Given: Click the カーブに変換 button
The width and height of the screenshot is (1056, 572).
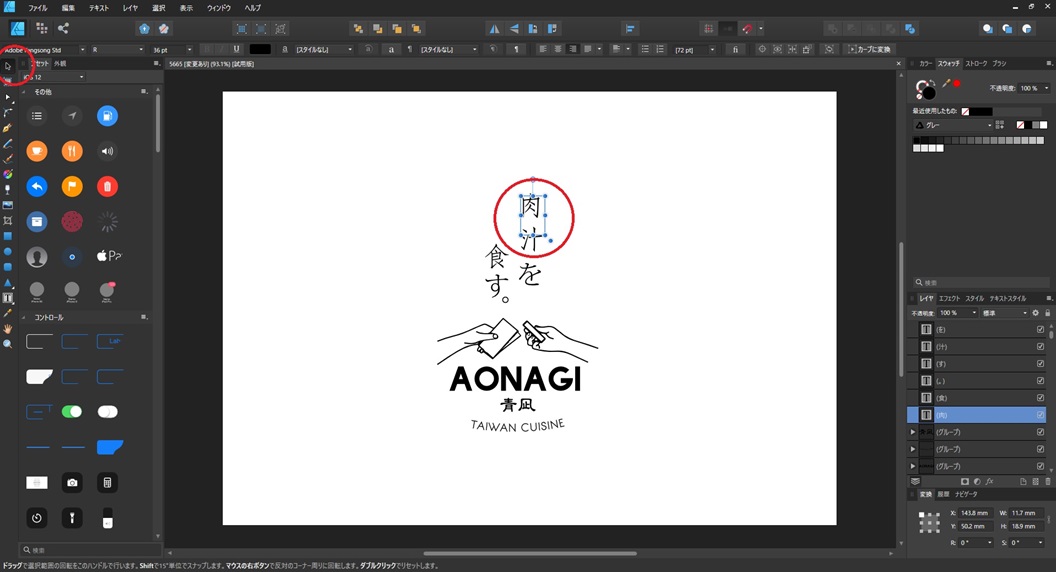Looking at the screenshot, I should point(869,49).
